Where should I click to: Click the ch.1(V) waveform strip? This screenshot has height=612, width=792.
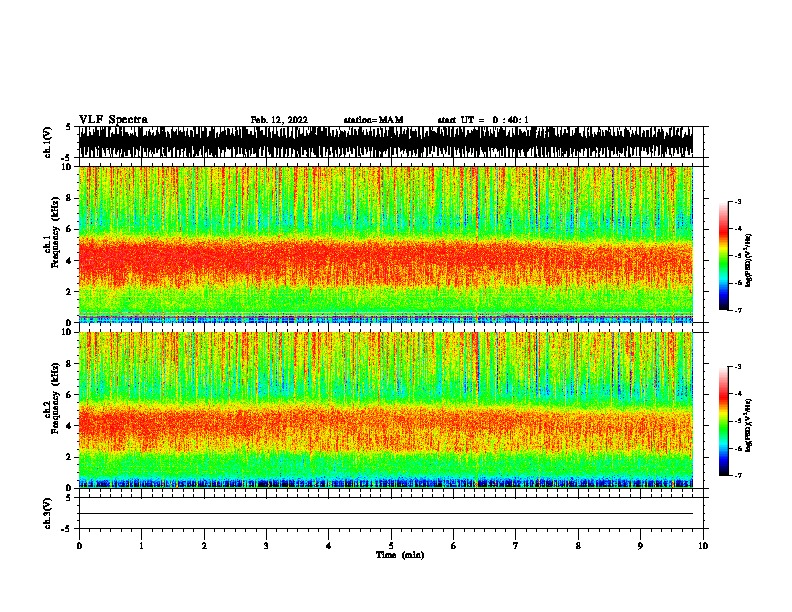tap(385, 142)
